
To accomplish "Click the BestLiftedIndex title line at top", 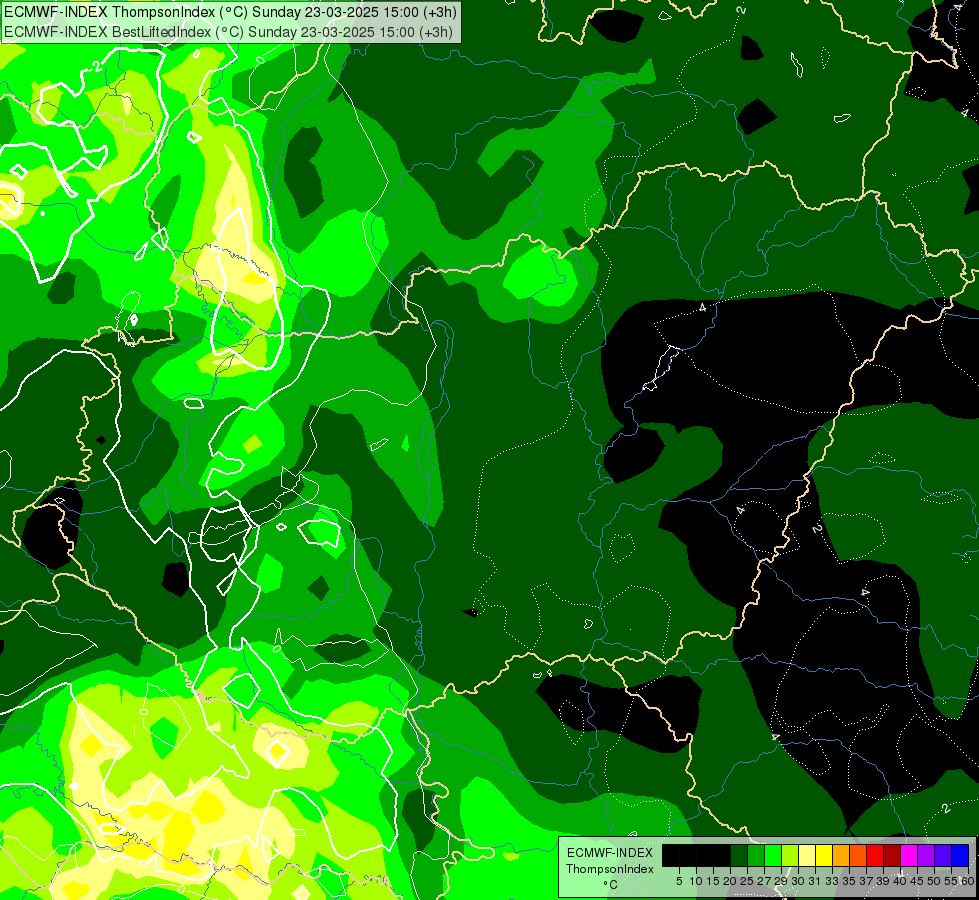I will [x=228, y=32].
